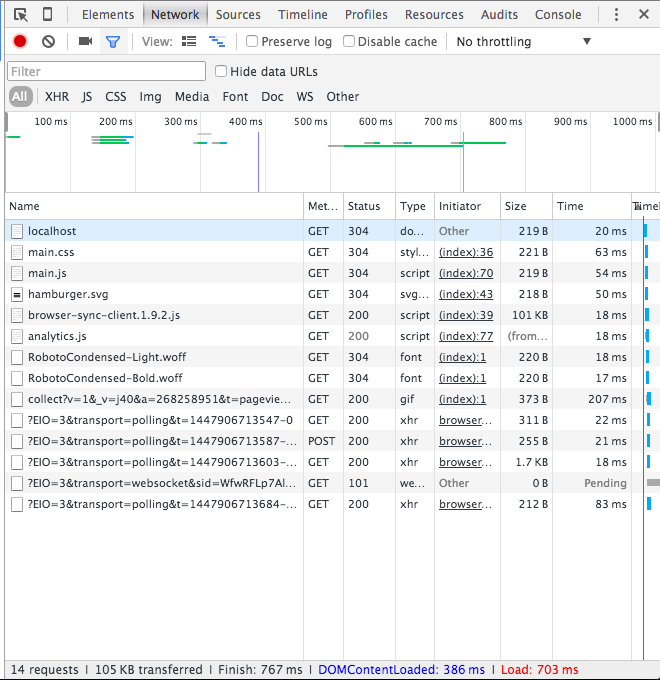Toggle the device mode phone icon

pyautogui.click(x=47, y=14)
